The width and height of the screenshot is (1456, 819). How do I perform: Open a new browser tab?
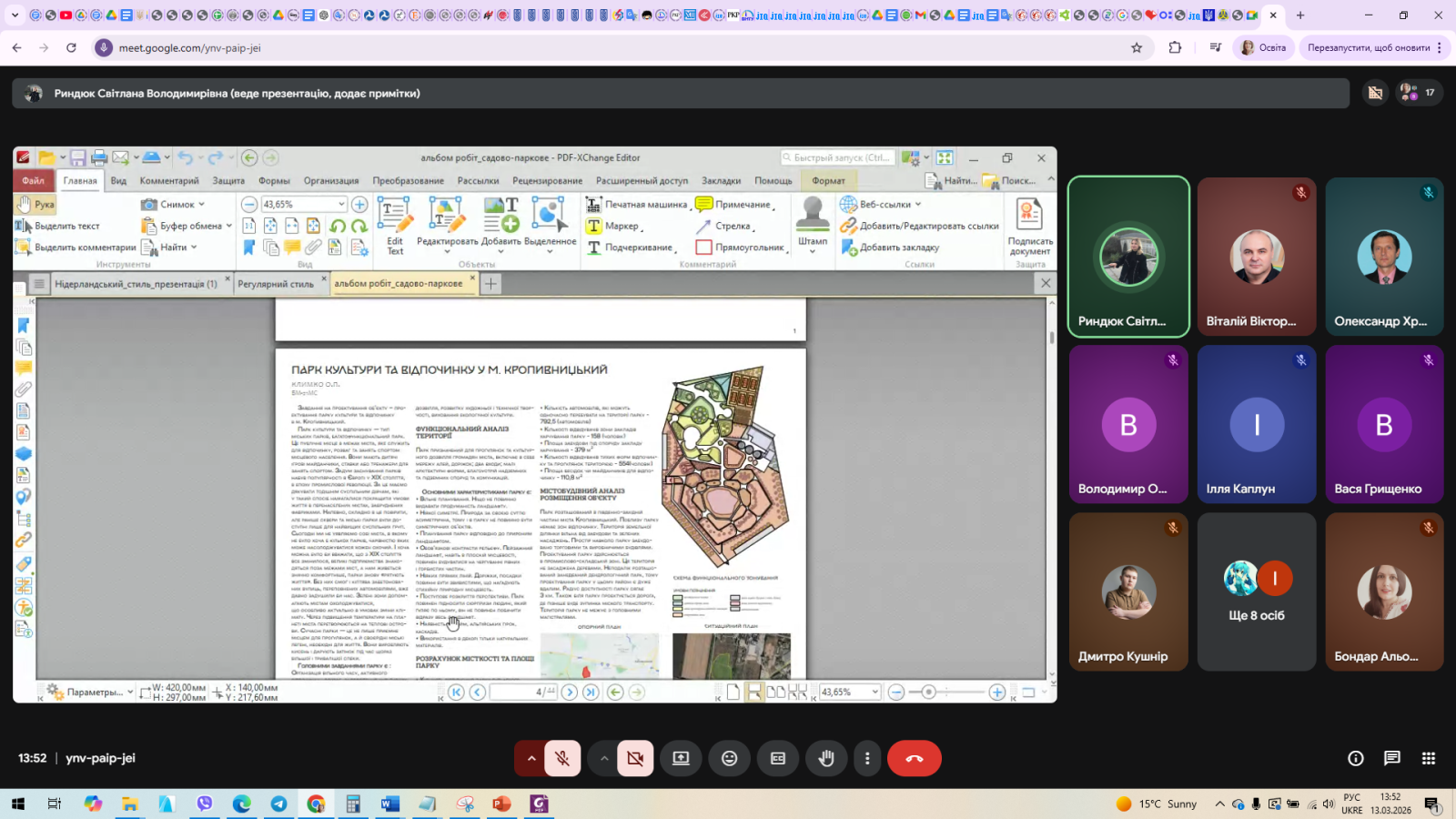1300,15
